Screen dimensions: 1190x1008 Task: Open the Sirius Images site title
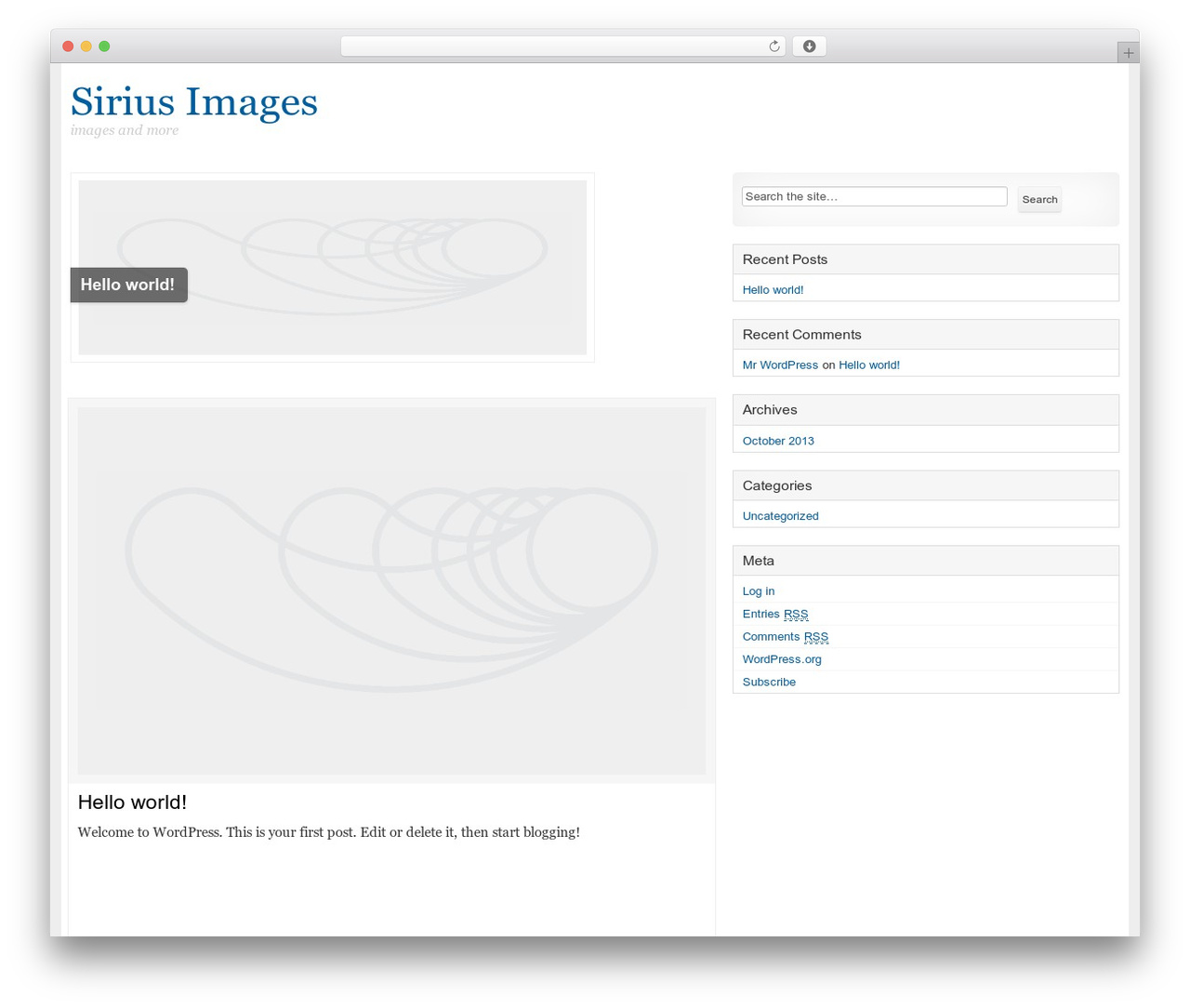click(x=194, y=101)
